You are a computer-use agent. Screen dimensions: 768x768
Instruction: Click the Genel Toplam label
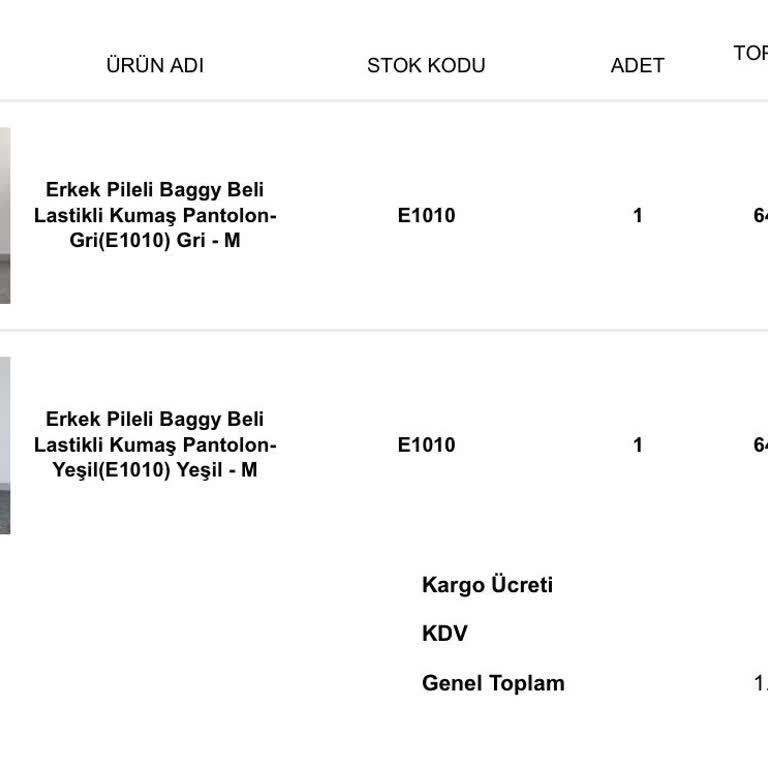[x=493, y=684]
